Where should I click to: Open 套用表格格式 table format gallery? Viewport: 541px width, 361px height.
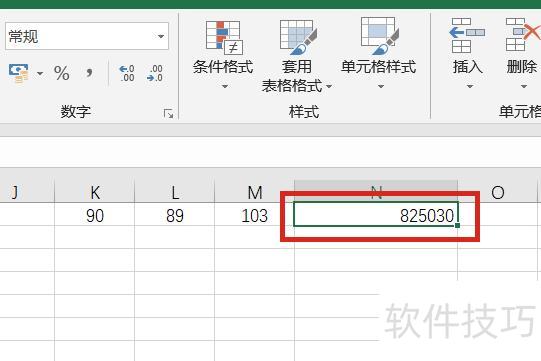297,57
